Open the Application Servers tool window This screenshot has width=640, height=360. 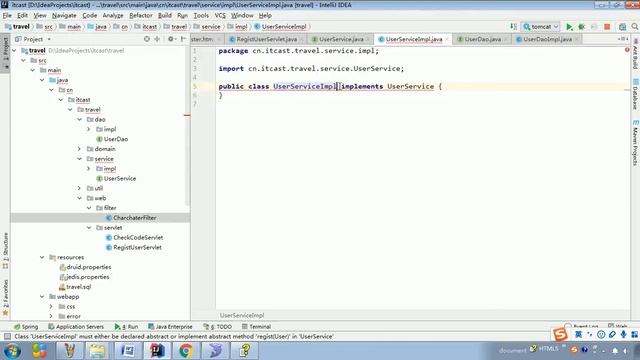[x=76, y=327]
